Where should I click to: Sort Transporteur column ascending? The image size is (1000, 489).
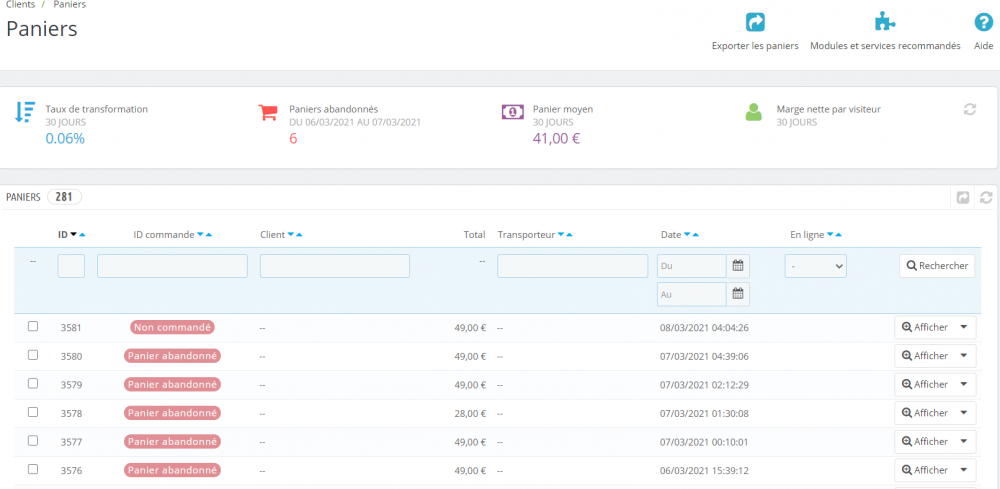pos(570,235)
